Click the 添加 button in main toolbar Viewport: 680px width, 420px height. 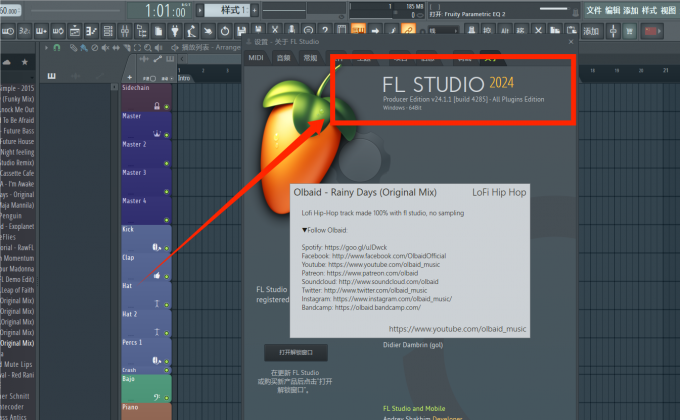coord(591,31)
